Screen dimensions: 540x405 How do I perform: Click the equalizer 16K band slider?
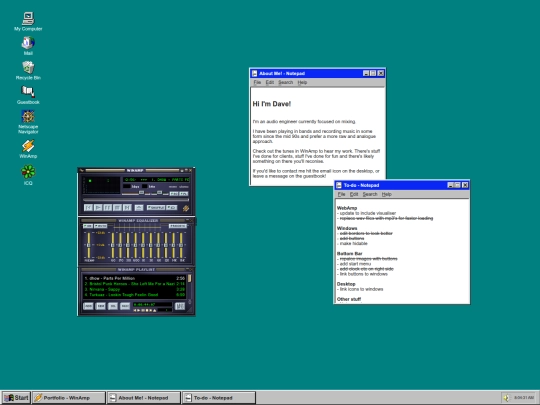pos(181,245)
